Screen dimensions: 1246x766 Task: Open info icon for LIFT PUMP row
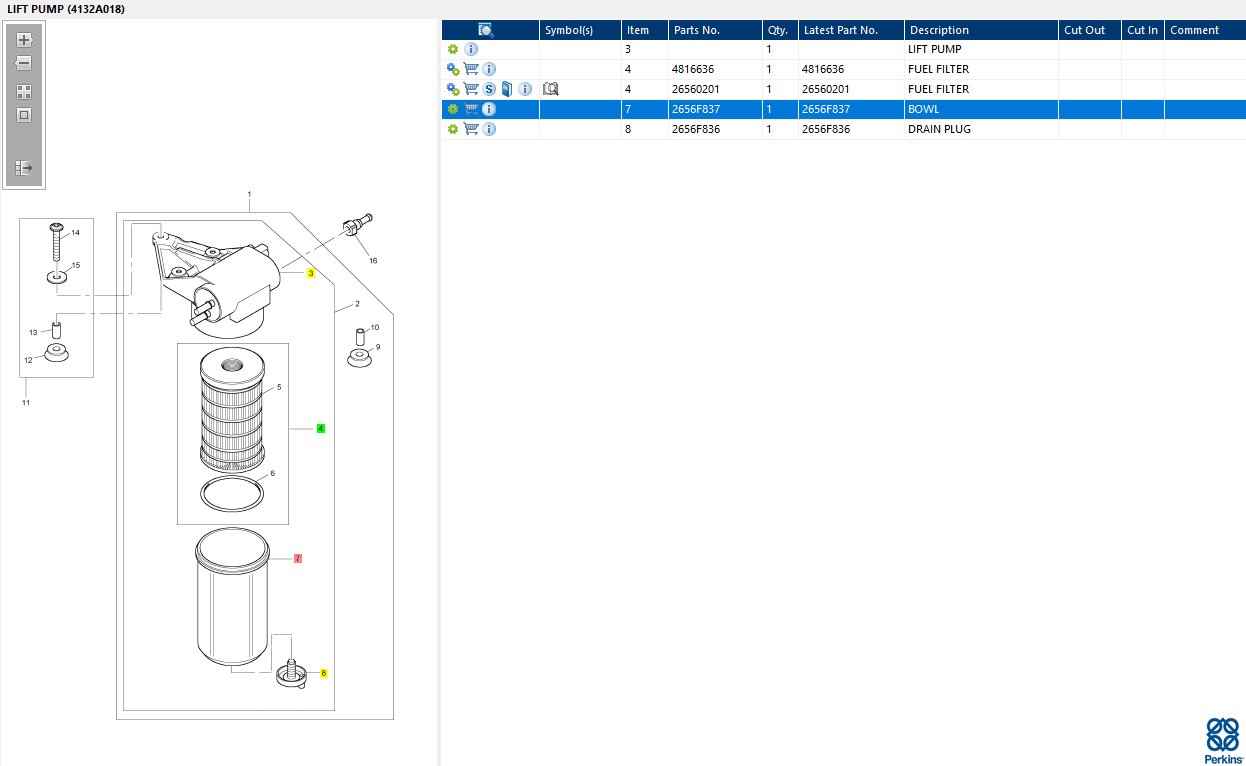(471, 49)
